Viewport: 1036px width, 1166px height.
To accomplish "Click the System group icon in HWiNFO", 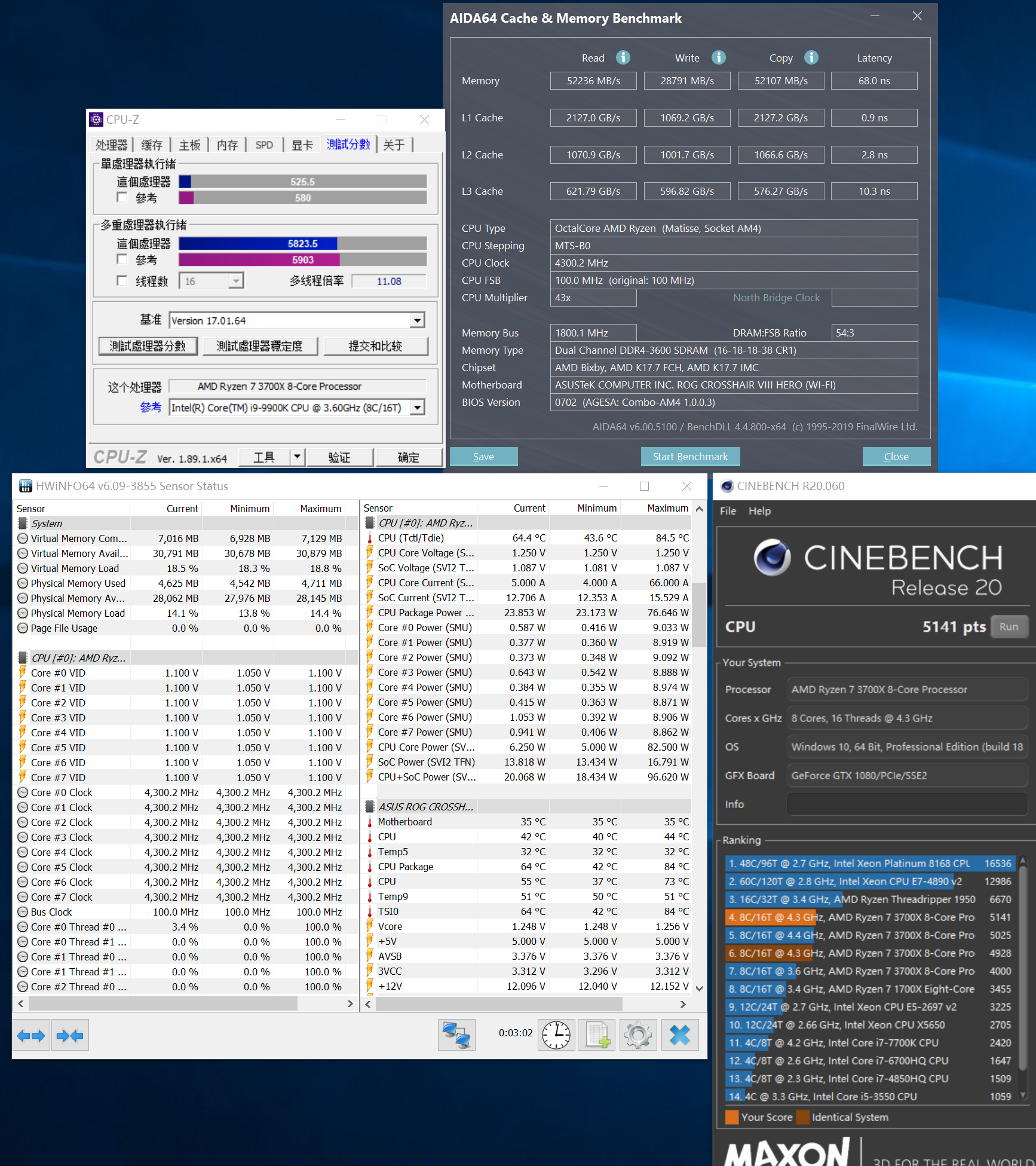I will [x=23, y=524].
